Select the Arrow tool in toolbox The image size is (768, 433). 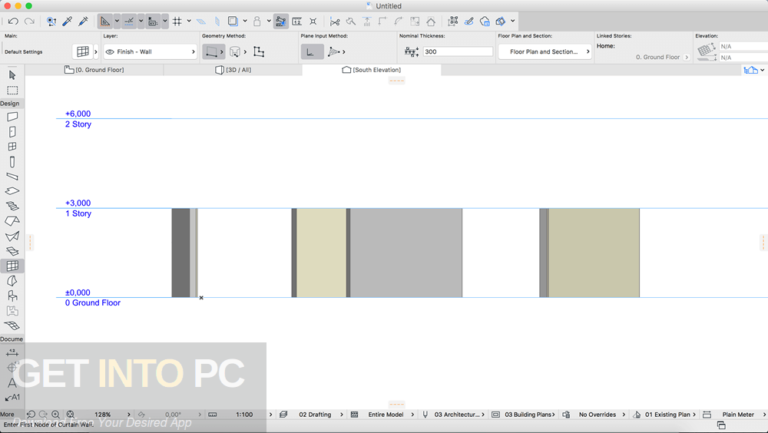pyautogui.click(x=12, y=75)
